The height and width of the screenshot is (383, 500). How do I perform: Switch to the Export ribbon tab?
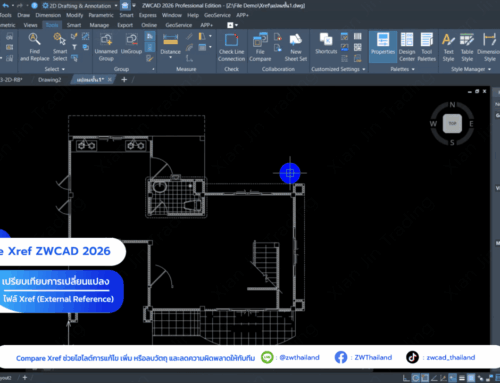(125, 25)
